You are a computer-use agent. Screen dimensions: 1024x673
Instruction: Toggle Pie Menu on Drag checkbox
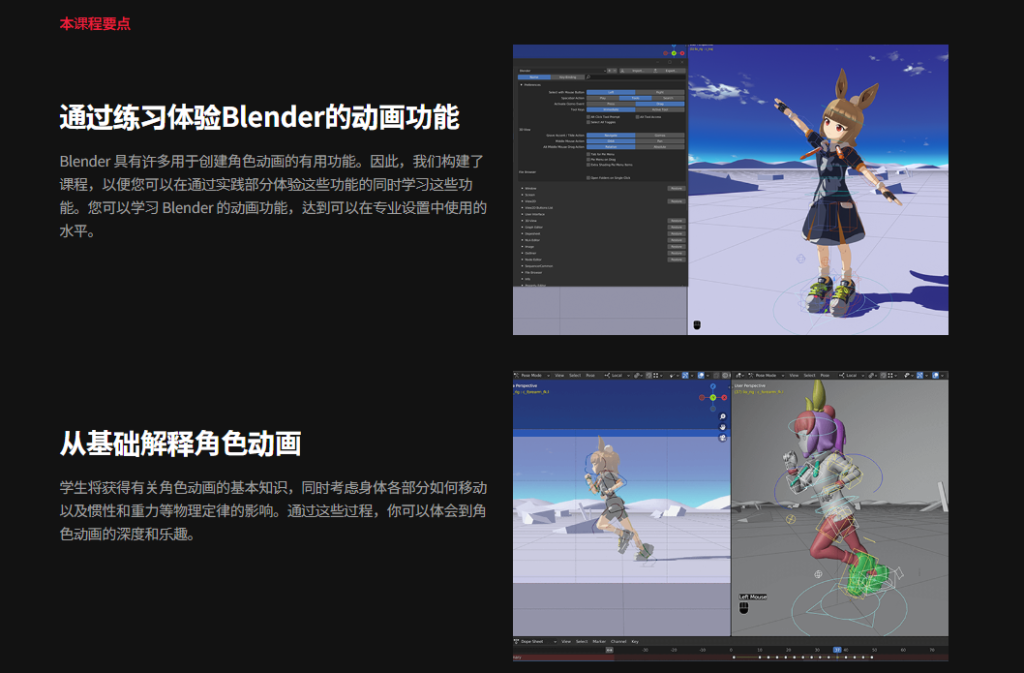click(x=588, y=159)
